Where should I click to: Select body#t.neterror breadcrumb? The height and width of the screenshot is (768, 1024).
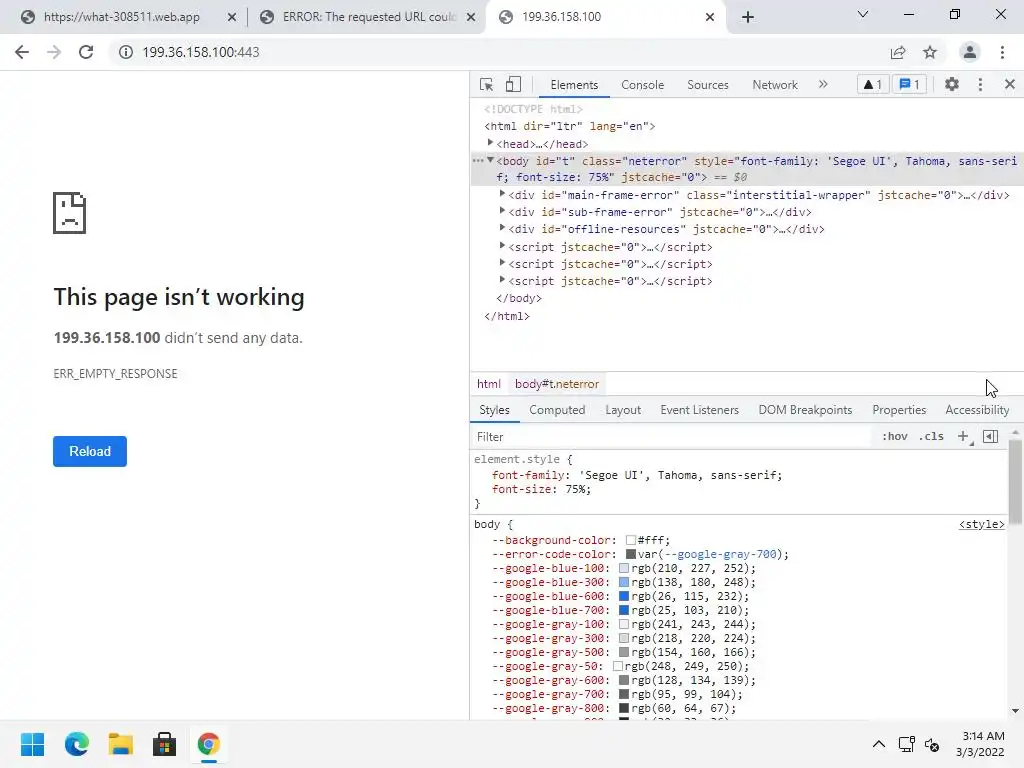(556, 384)
